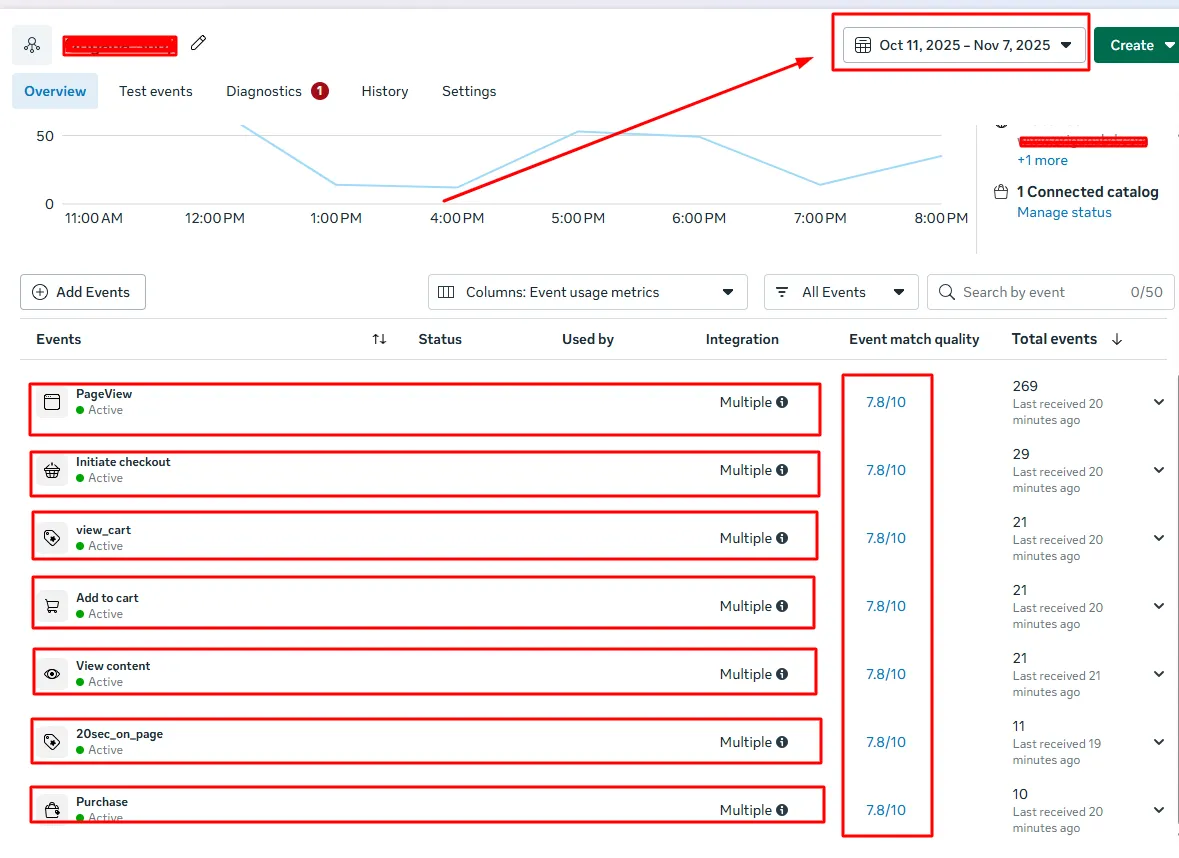This screenshot has height=858, width=1179.
Task: Click the Manage status link
Action: pyautogui.click(x=1064, y=212)
